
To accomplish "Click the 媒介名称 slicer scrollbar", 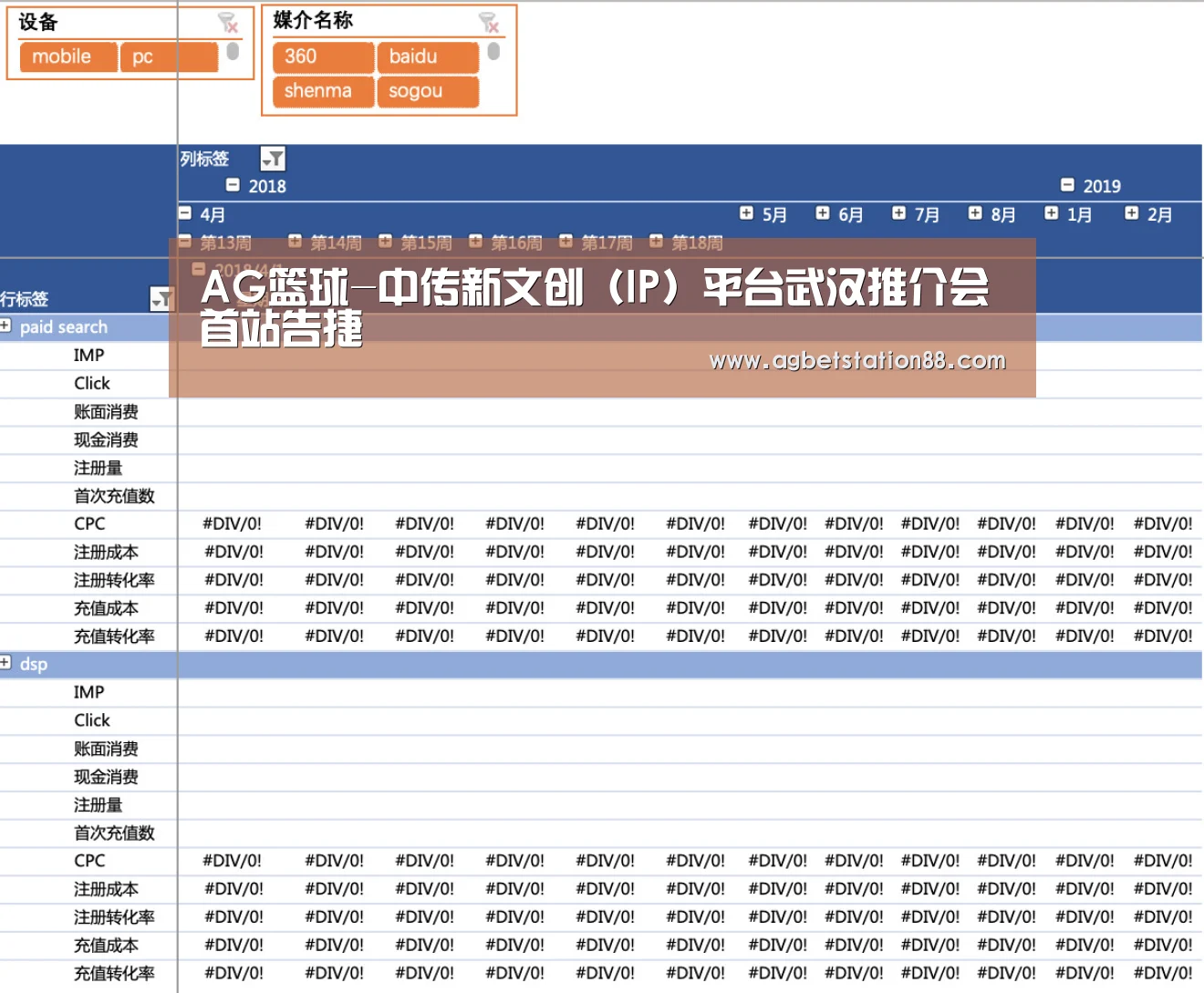I will (x=493, y=51).
